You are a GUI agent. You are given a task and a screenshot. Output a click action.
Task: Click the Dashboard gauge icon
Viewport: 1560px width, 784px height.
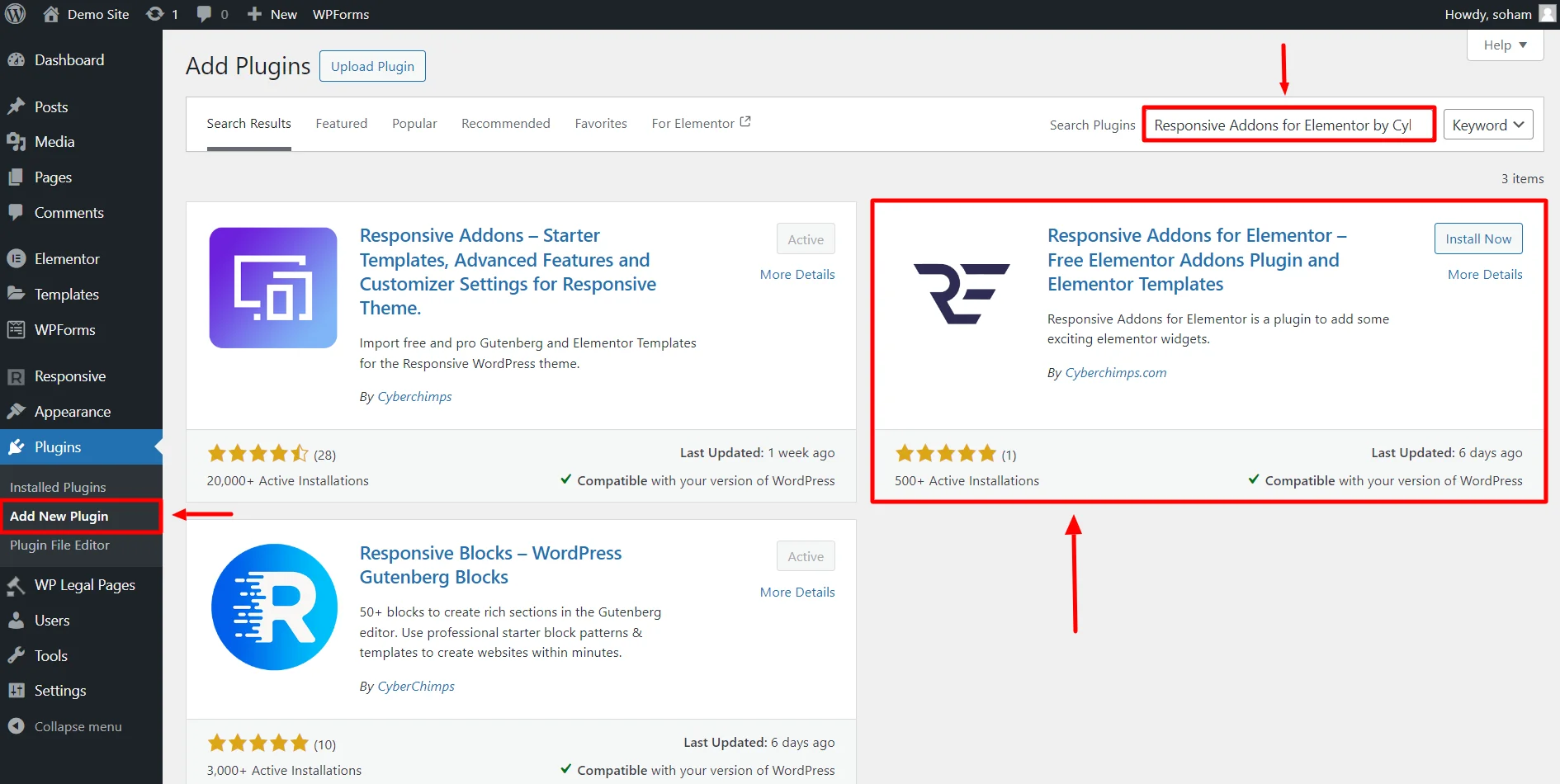(16, 60)
